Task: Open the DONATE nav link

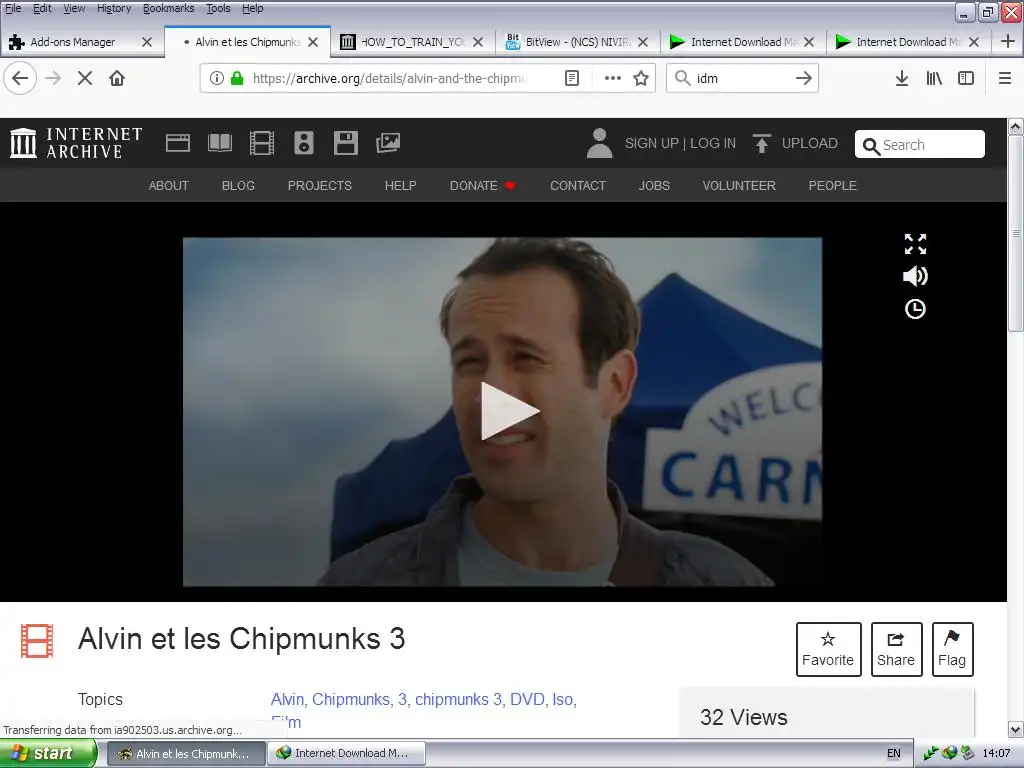Action: 483,185
